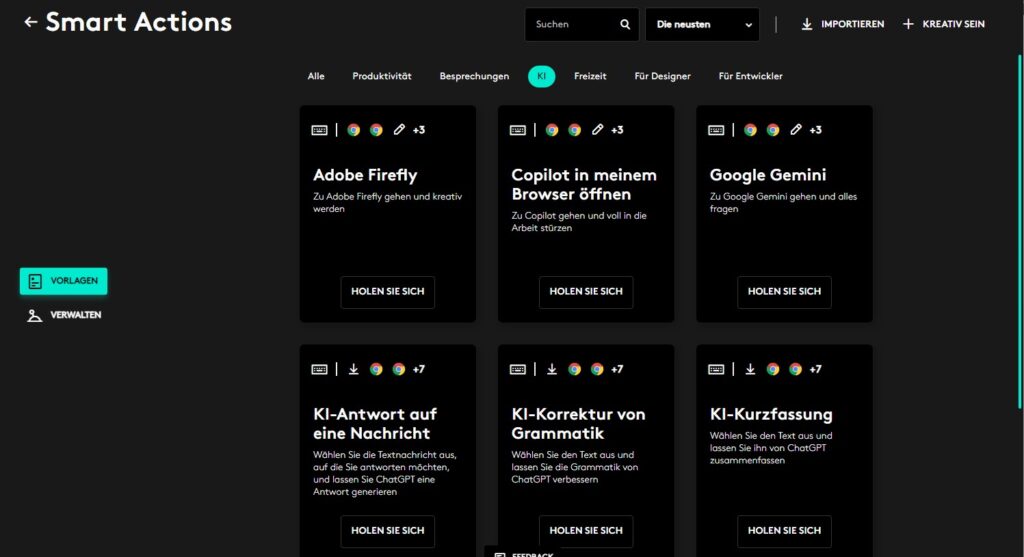The height and width of the screenshot is (557, 1024).
Task: Click the KI-Antwort auf eine Nachricht title
Action: (x=375, y=424)
